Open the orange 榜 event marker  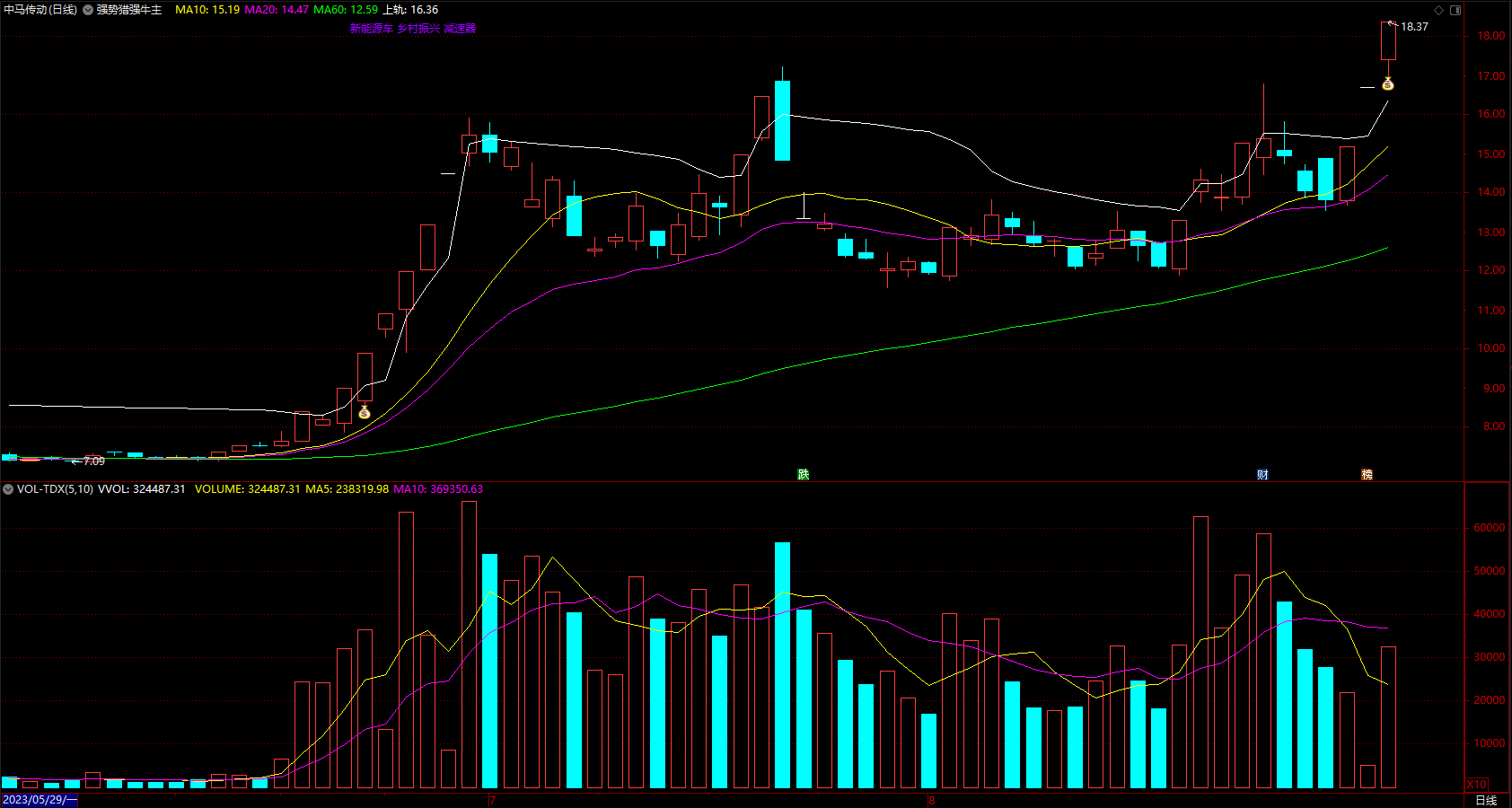click(x=1367, y=474)
